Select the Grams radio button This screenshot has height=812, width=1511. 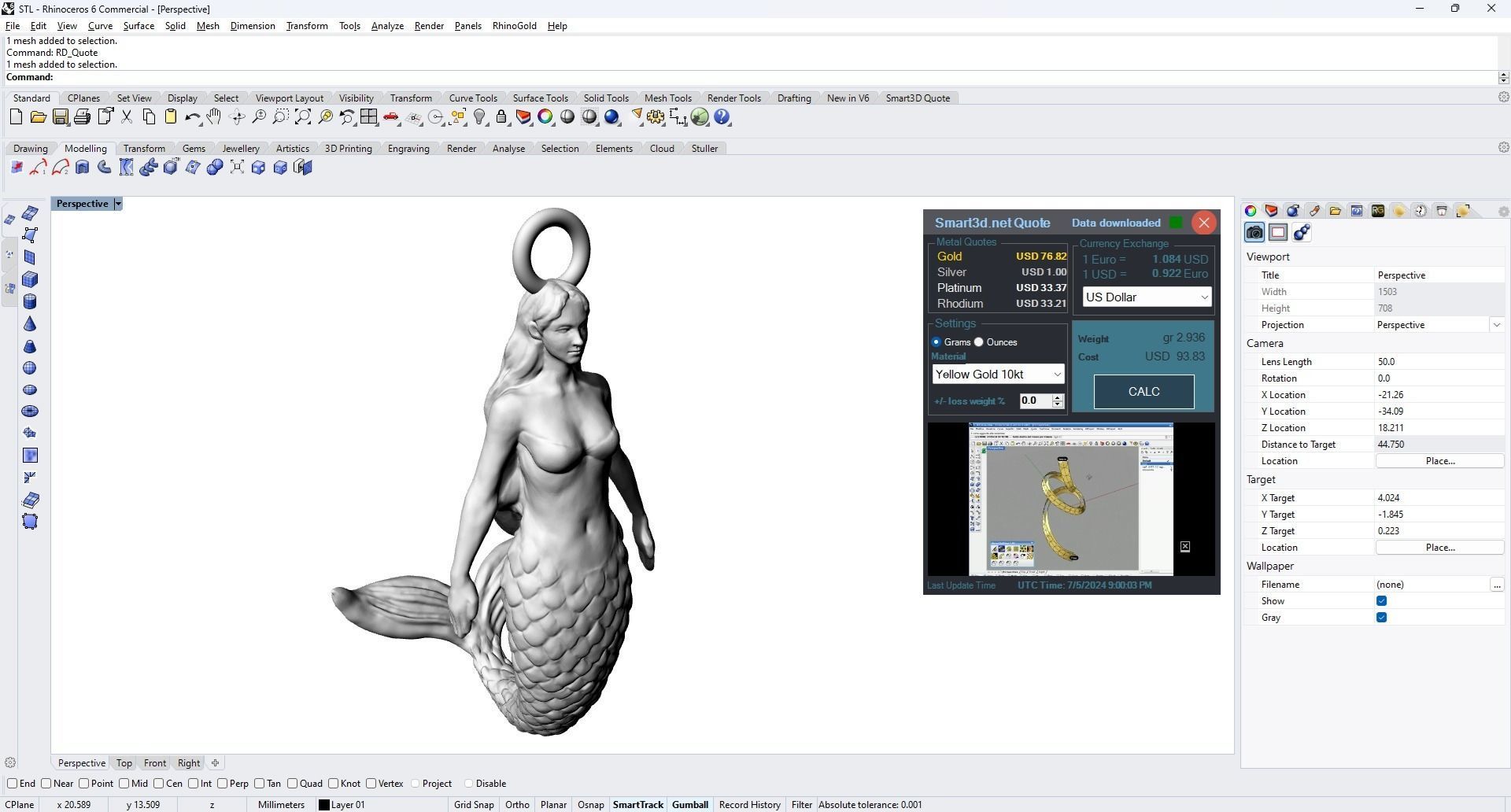click(x=936, y=342)
